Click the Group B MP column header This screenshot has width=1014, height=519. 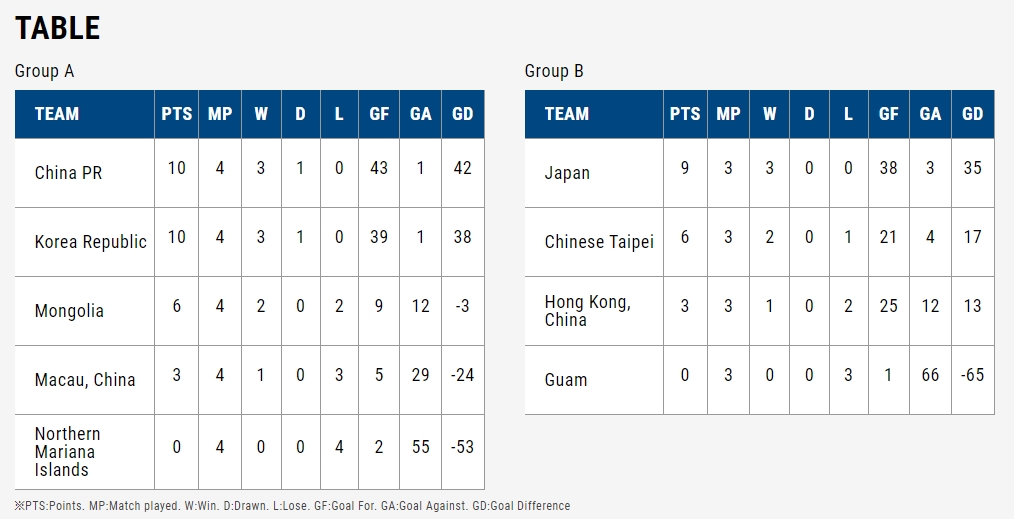point(728,114)
